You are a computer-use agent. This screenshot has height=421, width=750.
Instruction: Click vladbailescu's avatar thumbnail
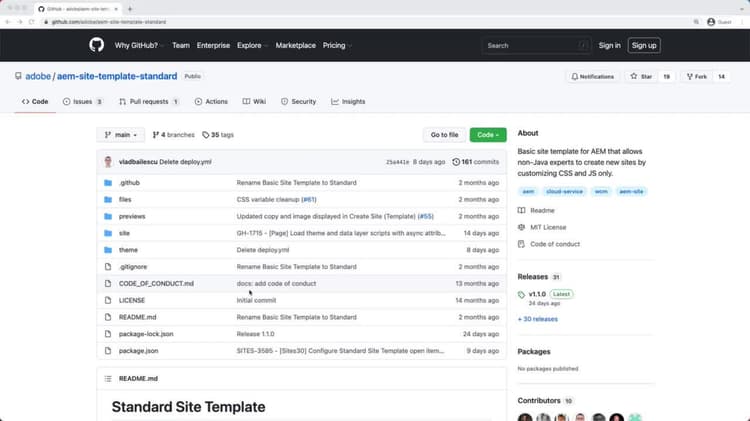pyautogui.click(x=108, y=162)
